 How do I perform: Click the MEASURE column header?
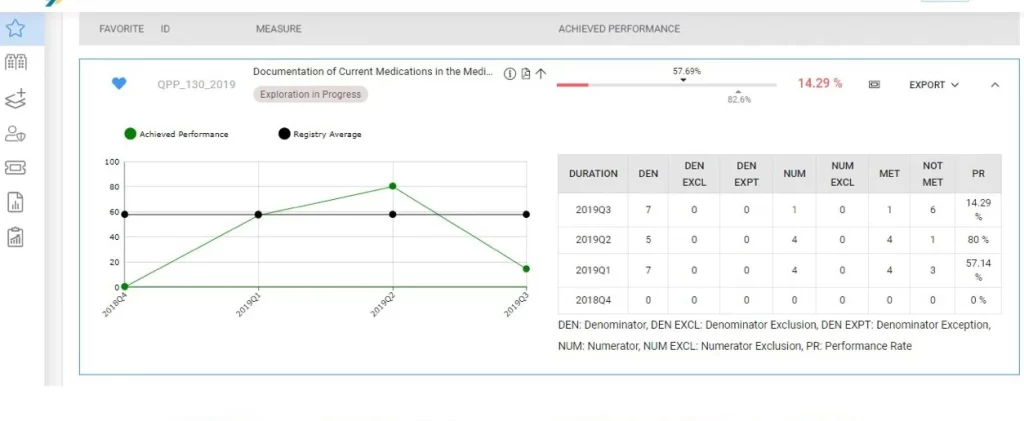(278, 29)
